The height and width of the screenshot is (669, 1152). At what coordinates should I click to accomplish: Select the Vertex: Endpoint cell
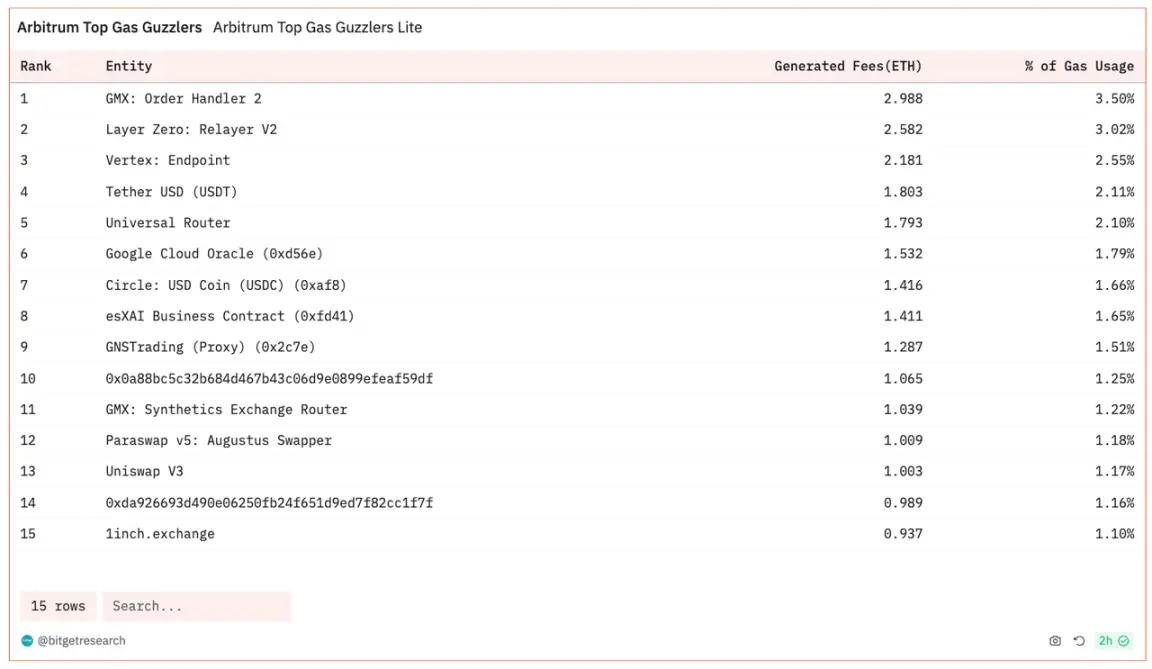pyautogui.click(x=168, y=160)
